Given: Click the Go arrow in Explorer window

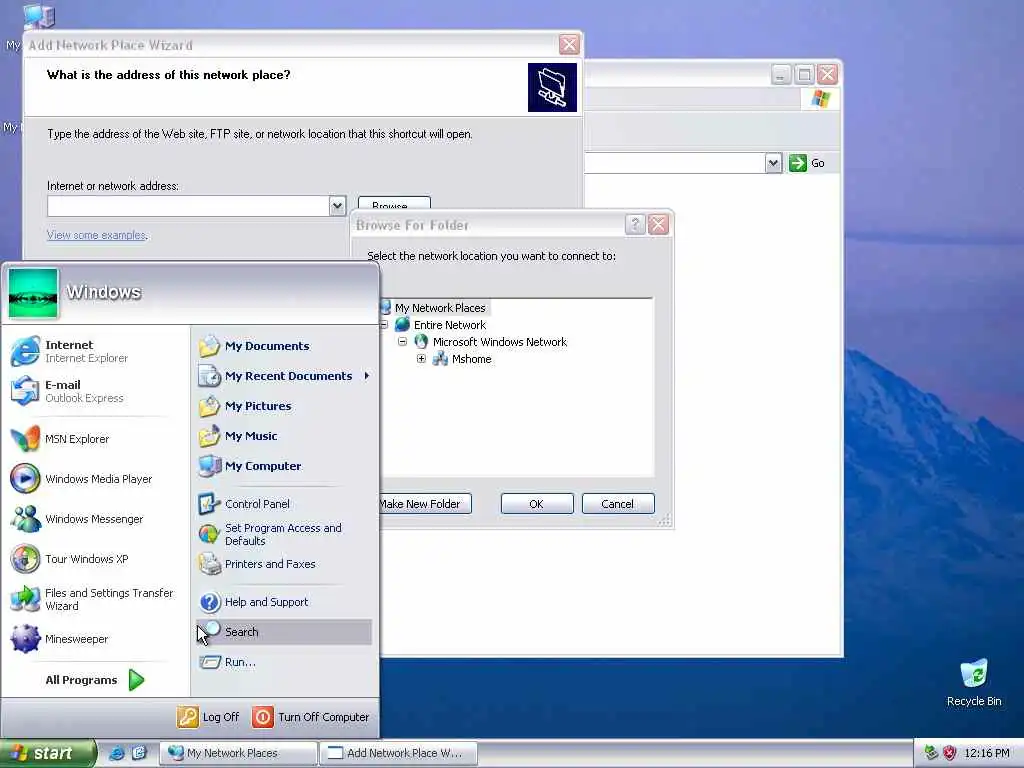Looking at the screenshot, I should click(797, 163).
